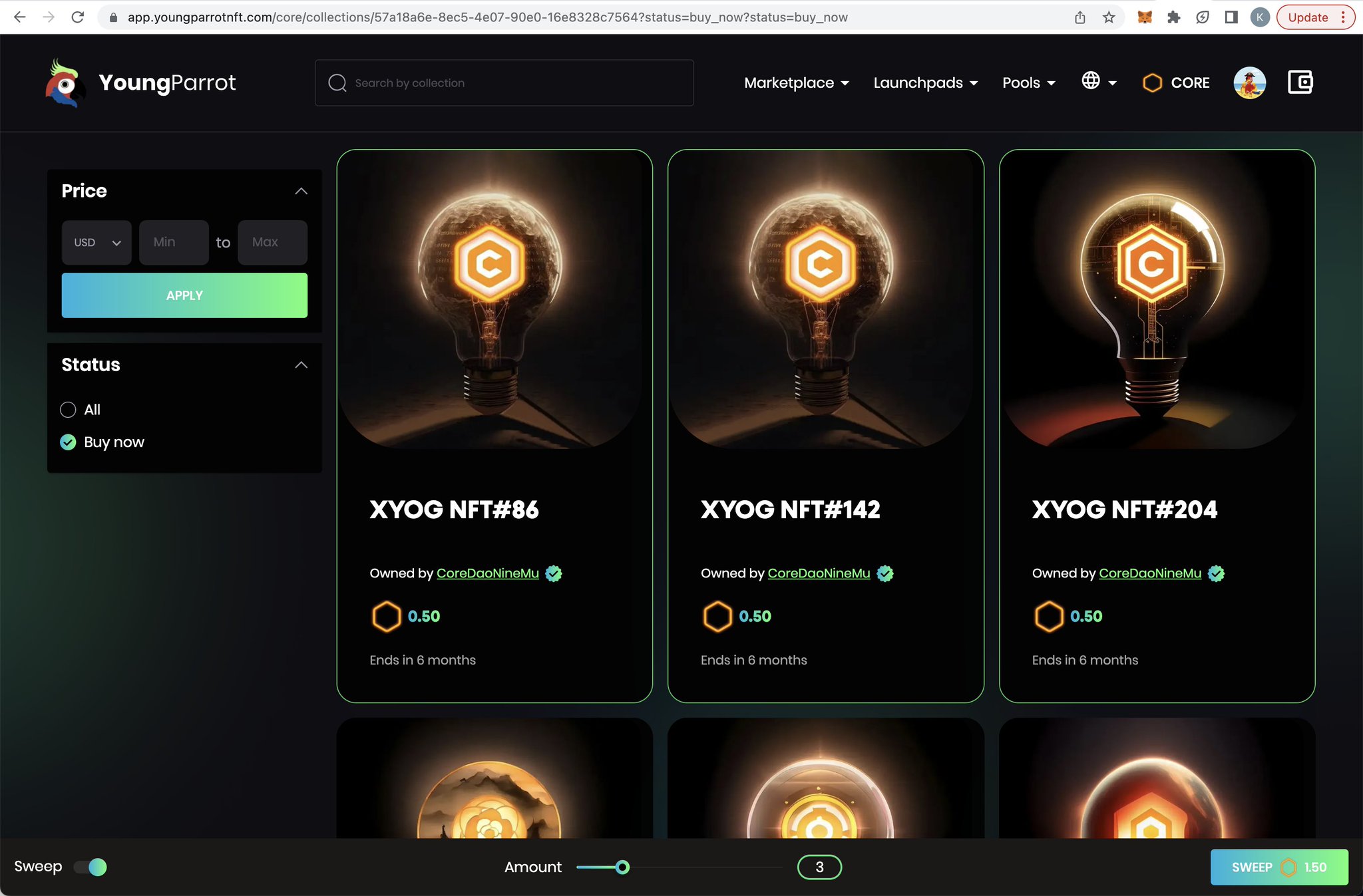Screen dimensions: 1363x896
Task: Click the share page icon in address bar
Action: click(x=1080, y=17)
